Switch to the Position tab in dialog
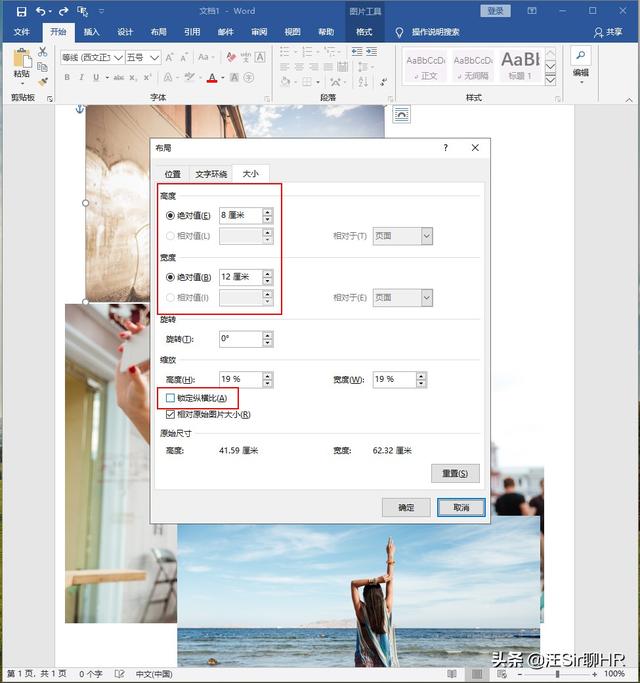 173,174
